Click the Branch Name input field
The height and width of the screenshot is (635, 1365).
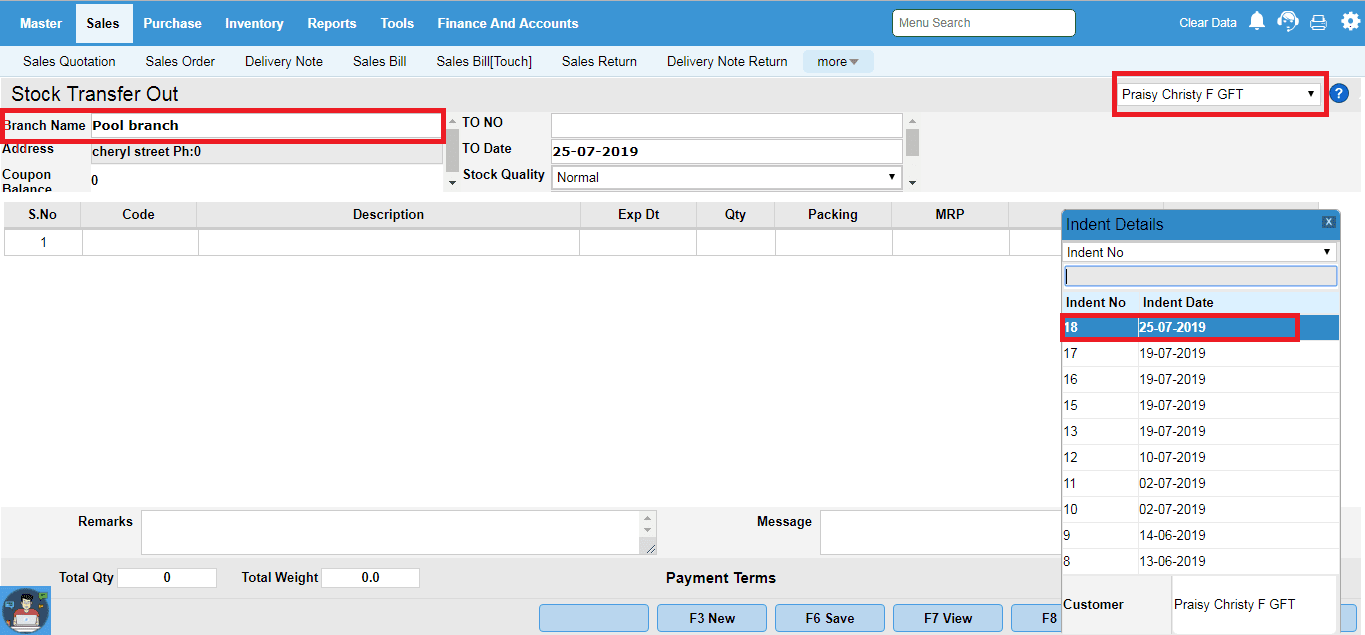265,125
